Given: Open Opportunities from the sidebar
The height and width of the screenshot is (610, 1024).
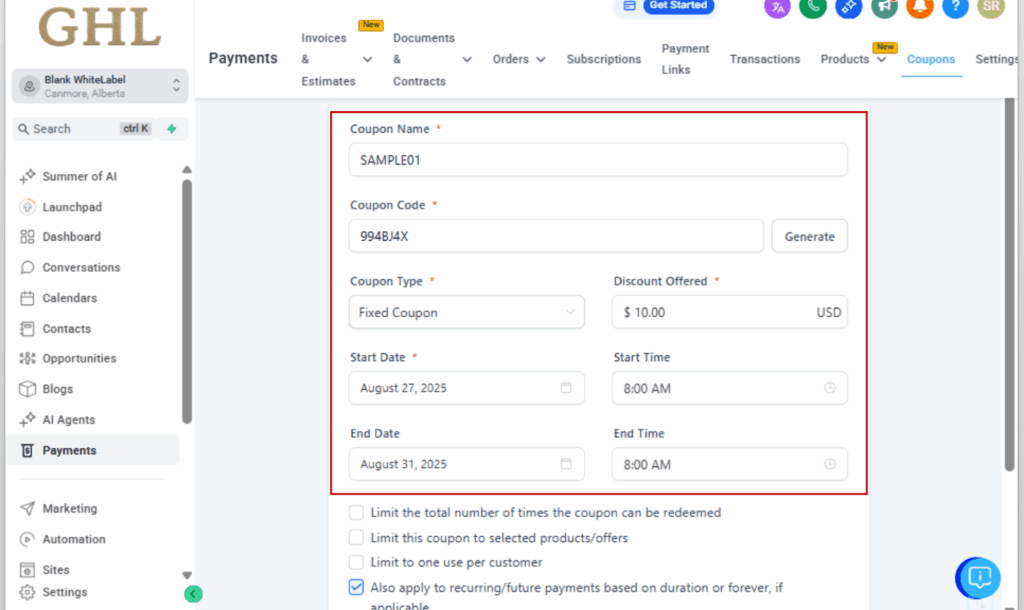Looking at the screenshot, I should pos(79,359).
